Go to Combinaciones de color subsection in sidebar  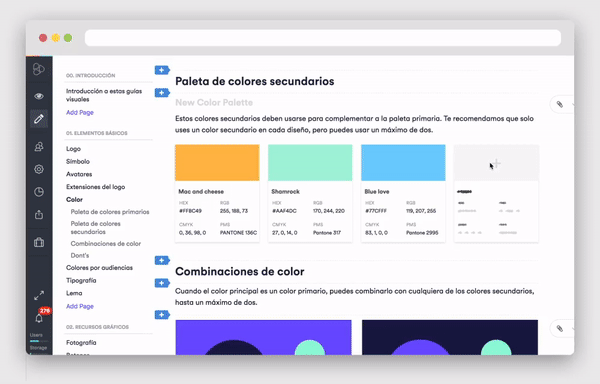tap(106, 244)
